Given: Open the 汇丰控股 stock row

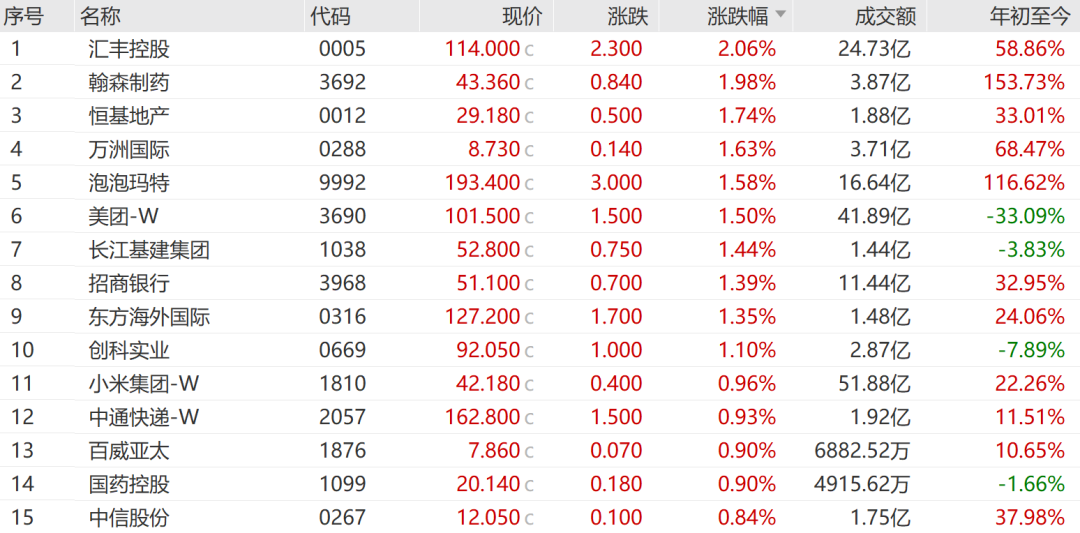Looking at the screenshot, I should tap(129, 49).
